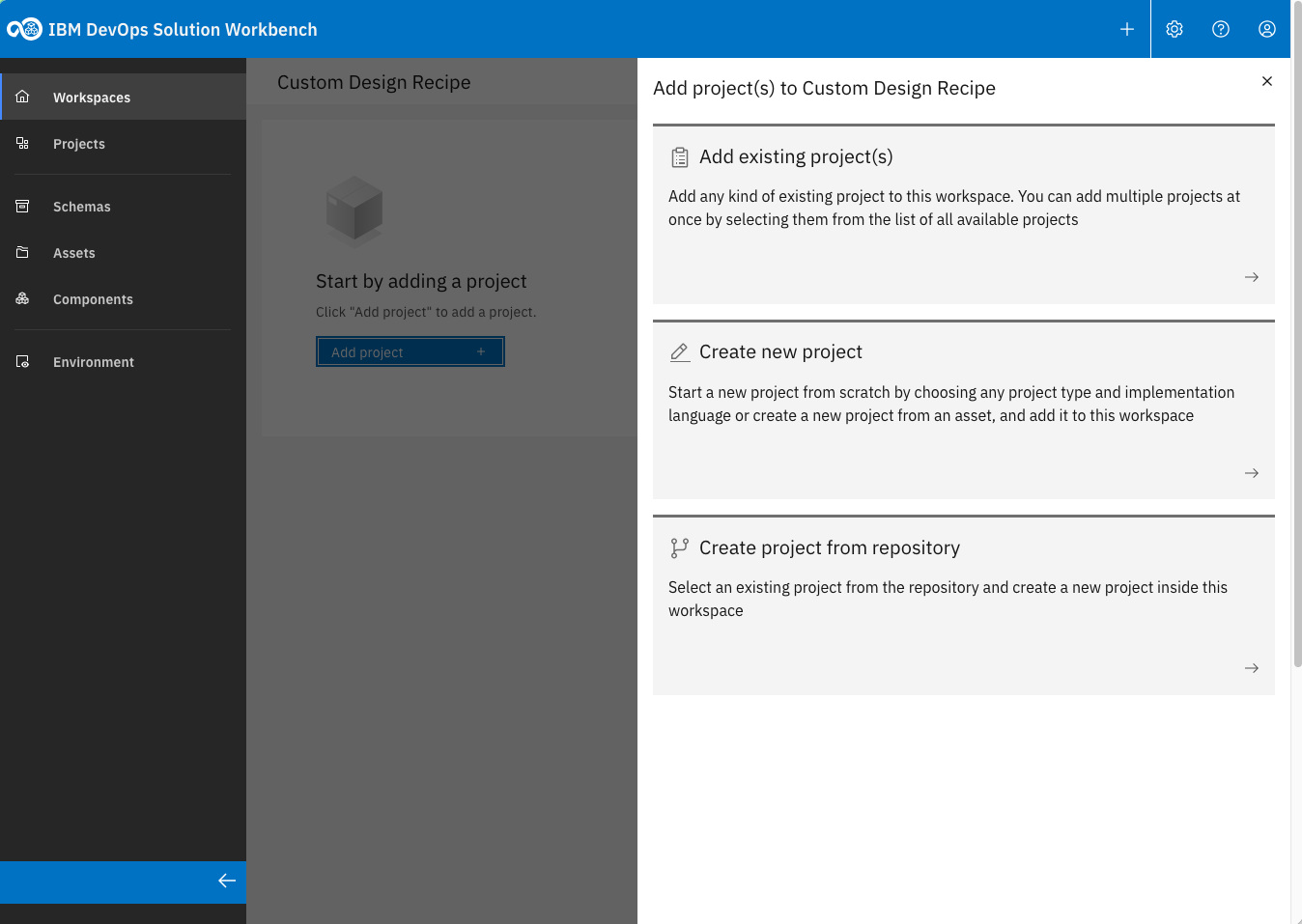1302x924 pixels.
Task: Click the Projects sidebar icon
Action: [x=22, y=143]
